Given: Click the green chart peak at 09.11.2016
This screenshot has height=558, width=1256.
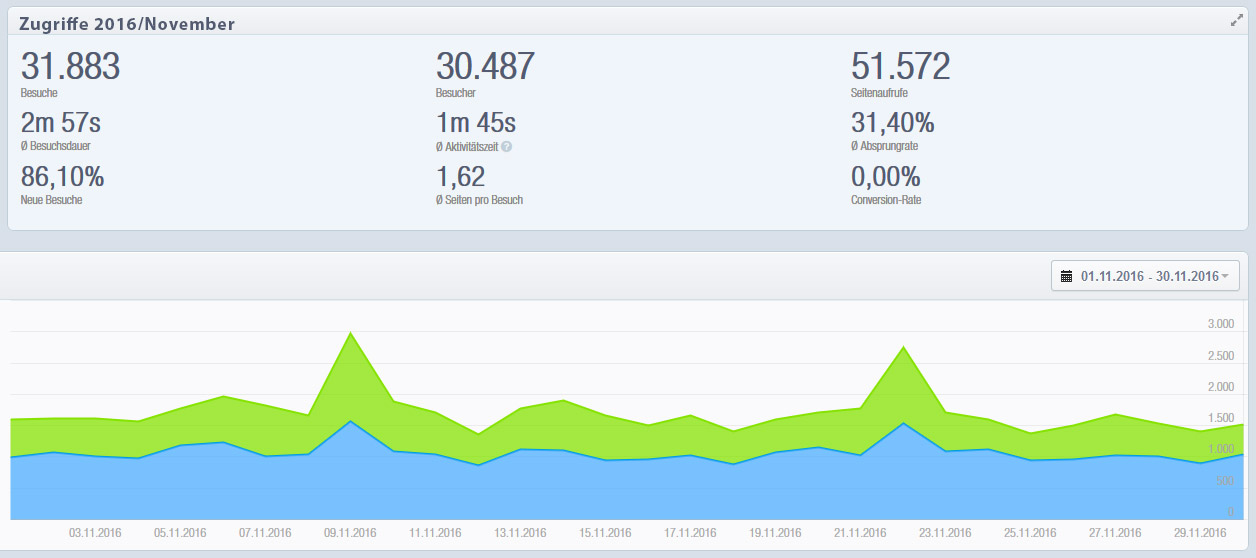Looking at the screenshot, I should click(349, 334).
